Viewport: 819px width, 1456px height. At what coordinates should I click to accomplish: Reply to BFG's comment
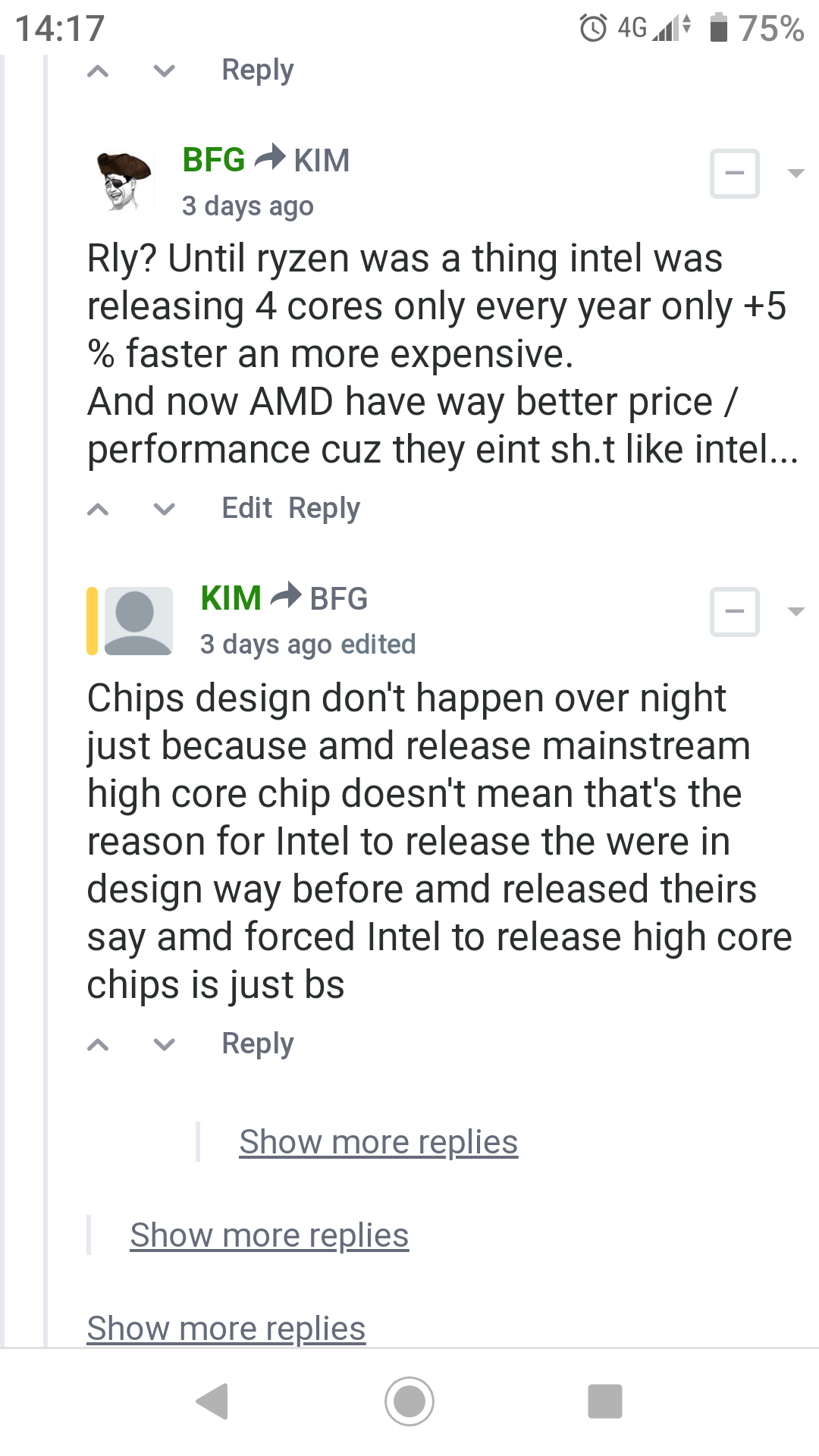pos(324,508)
